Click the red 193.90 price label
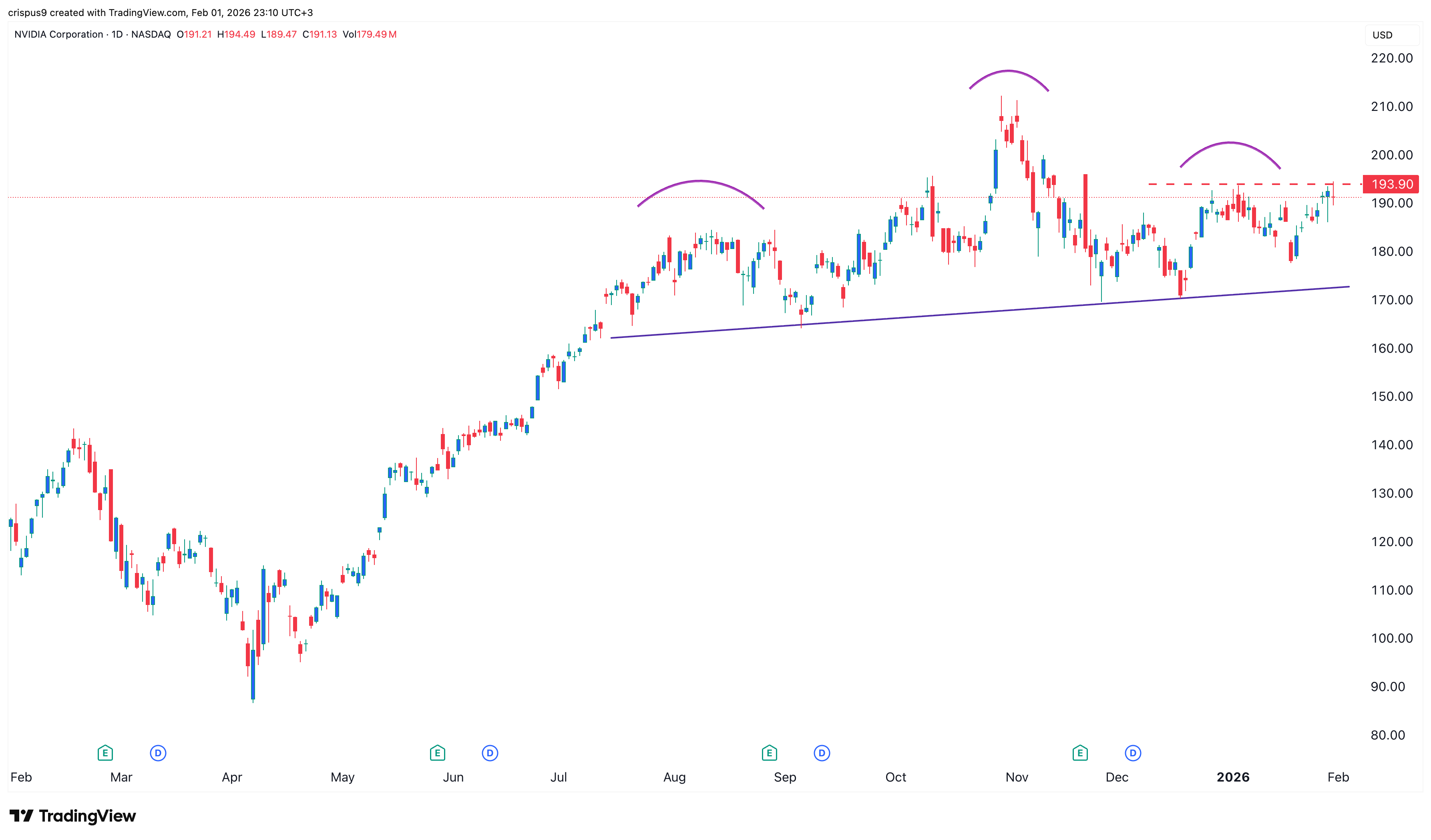The width and height of the screenshot is (1431, 840). pos(1392,184)
